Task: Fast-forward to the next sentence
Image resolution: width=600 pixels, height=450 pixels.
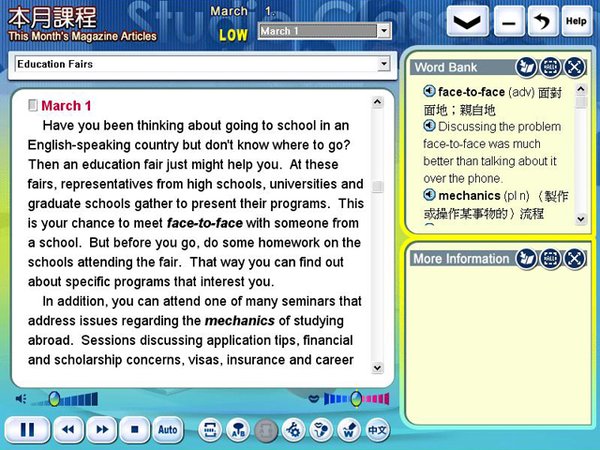Action: [x=102, y=429]
